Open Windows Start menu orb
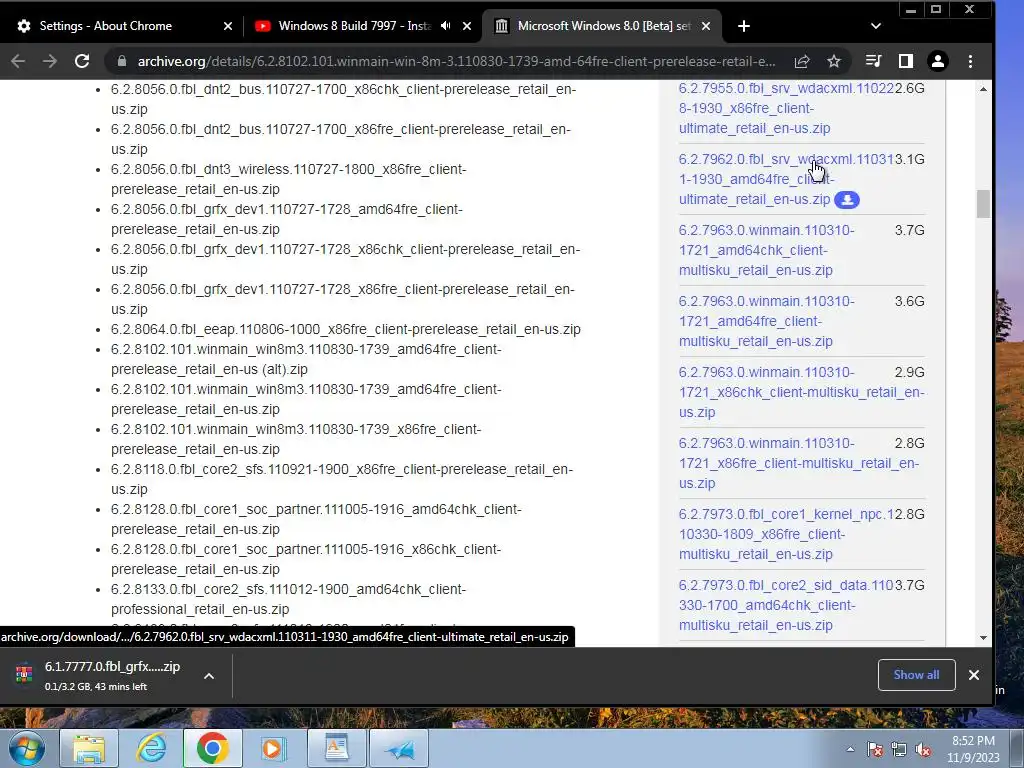The image size is (1024, 768). (x=25, y=748)
